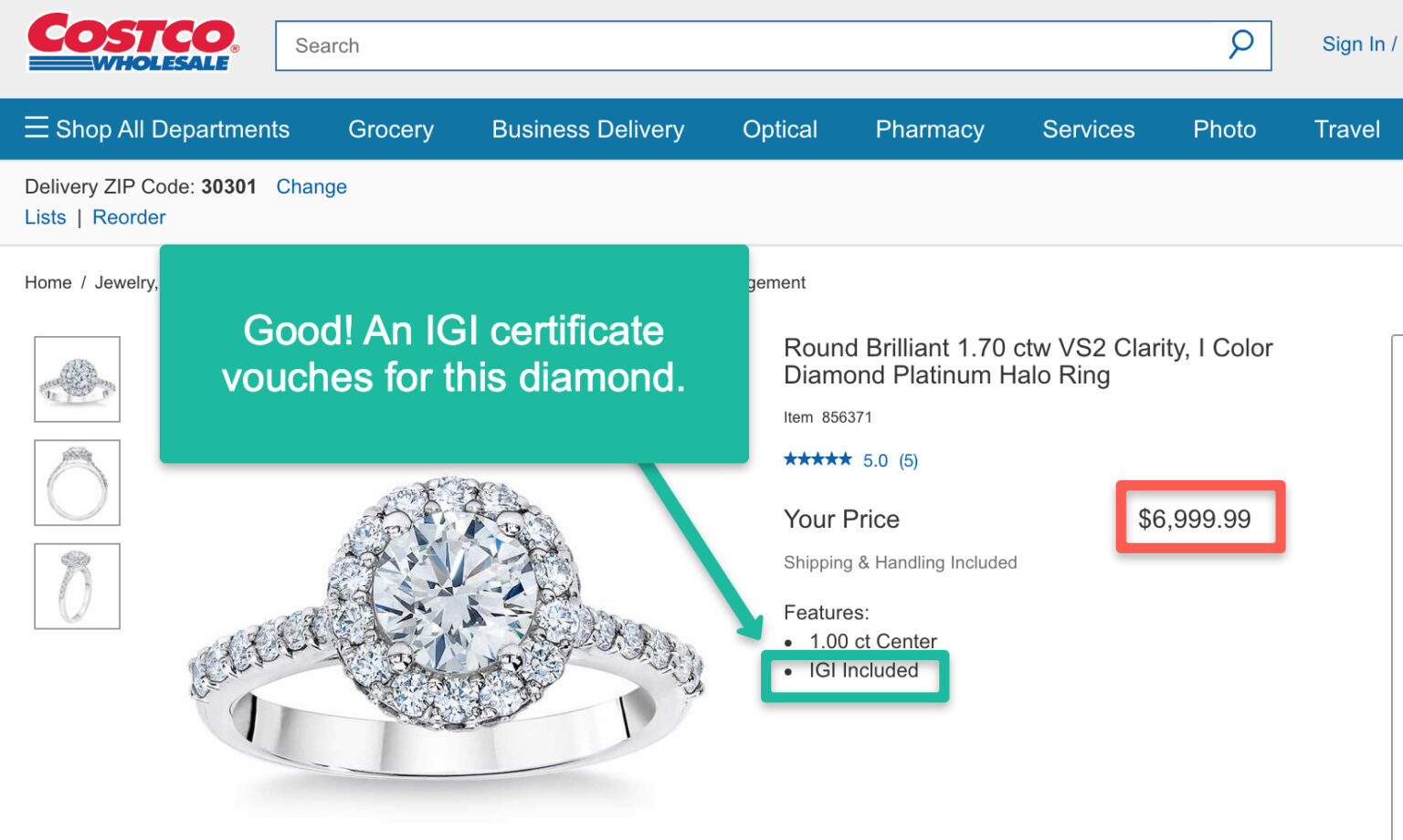Select the side-view ring thumbnail
Image resolution: width=1403 pixels, height=840 pixels.
click(77, 482)
